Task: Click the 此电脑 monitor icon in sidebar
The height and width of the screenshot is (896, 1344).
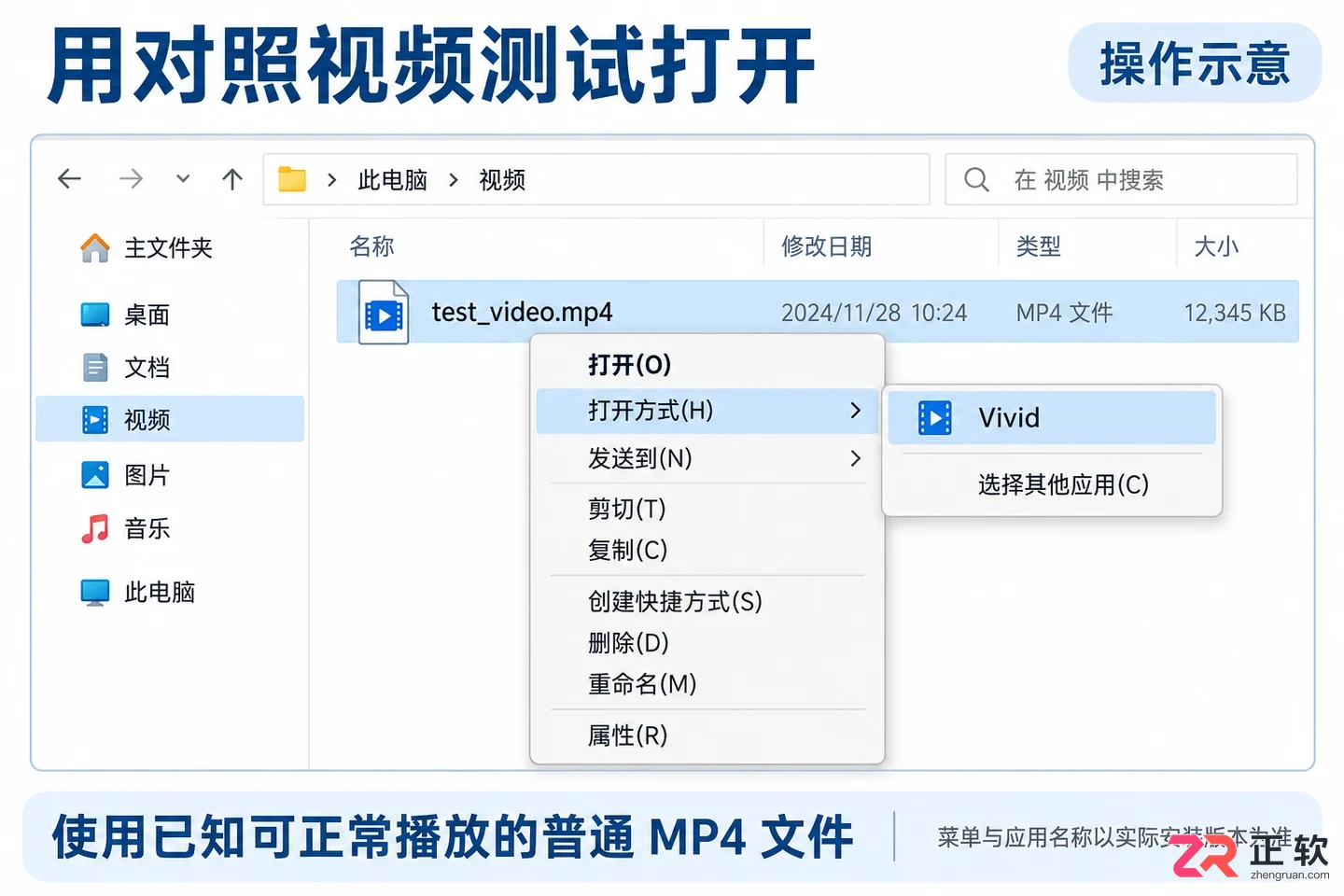Action: [95, 593]
